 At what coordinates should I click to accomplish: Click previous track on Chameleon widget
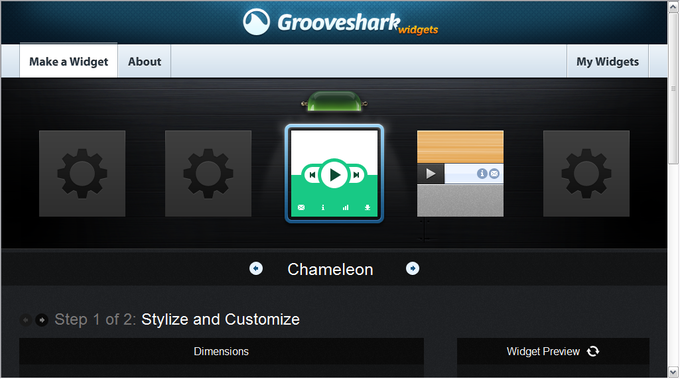(312, 175)
